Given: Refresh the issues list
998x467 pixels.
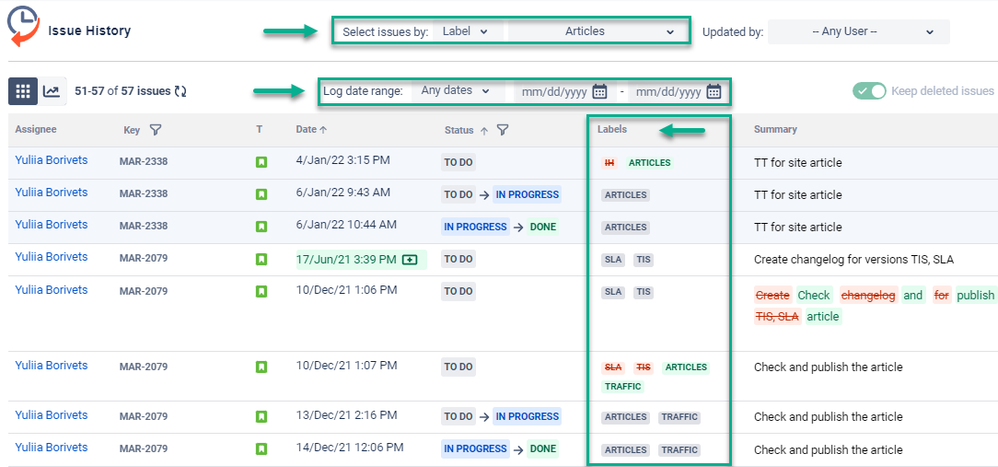Looking at the screenshot, I should (x=181, y=92).
